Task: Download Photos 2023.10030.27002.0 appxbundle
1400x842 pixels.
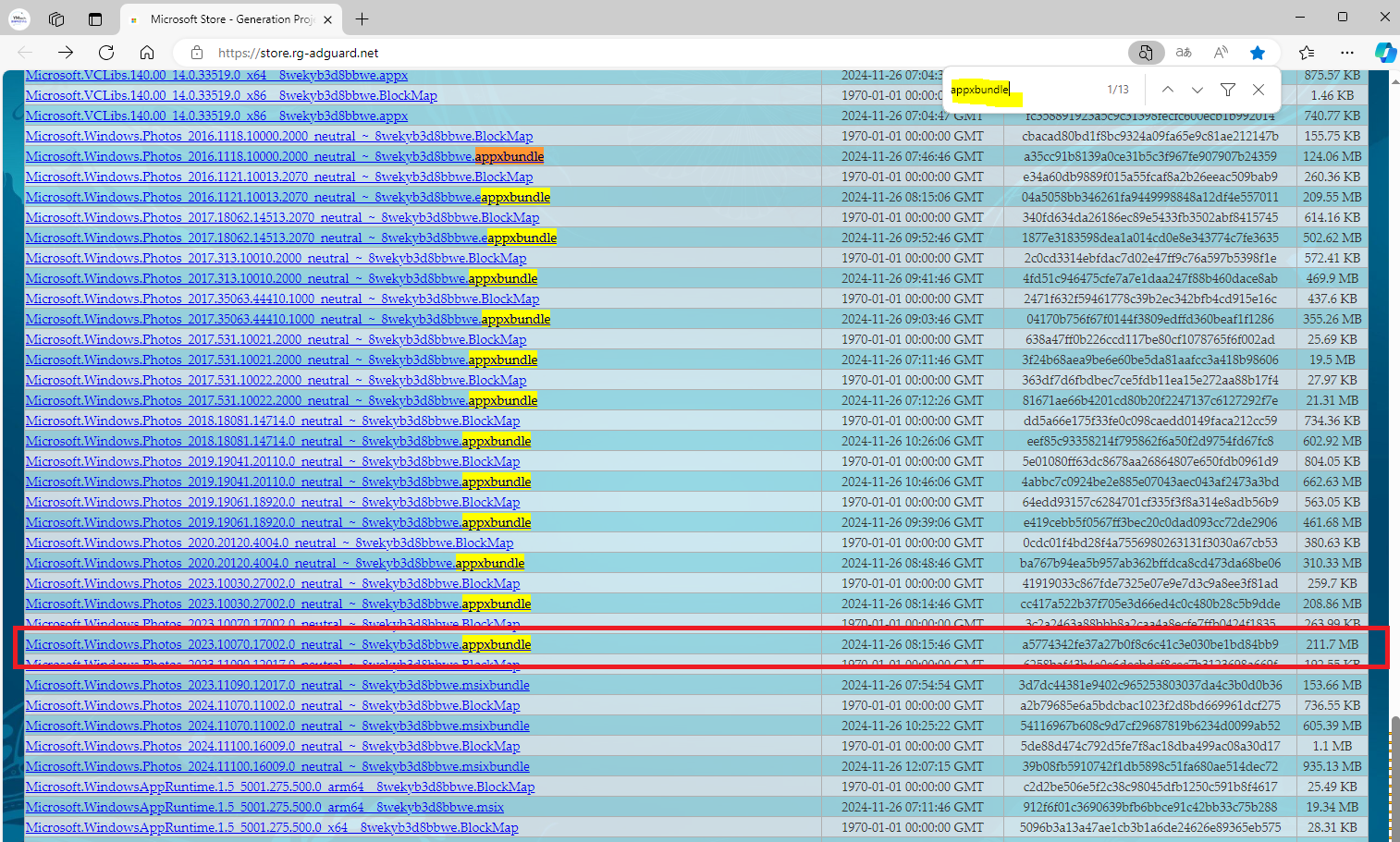Action: click(x=278, y=604)
